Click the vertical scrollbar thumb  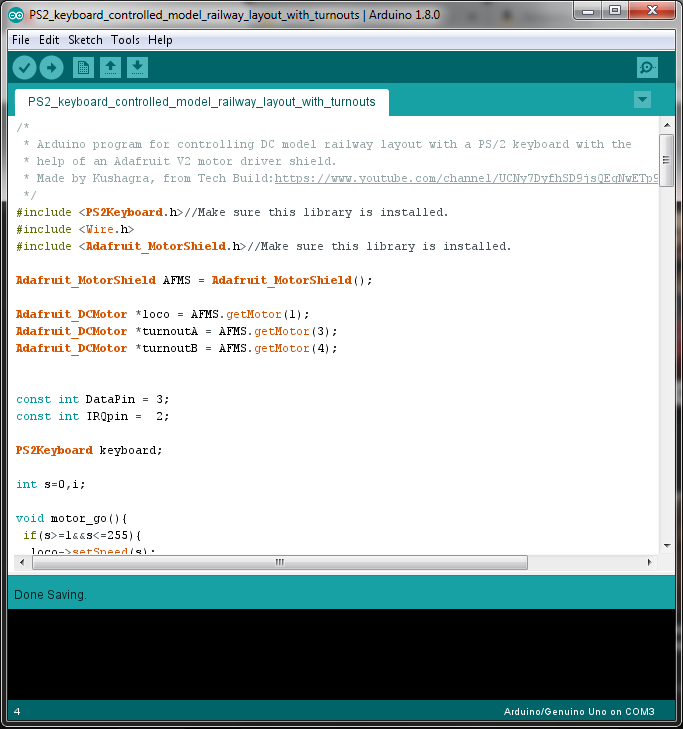(667, 160)
